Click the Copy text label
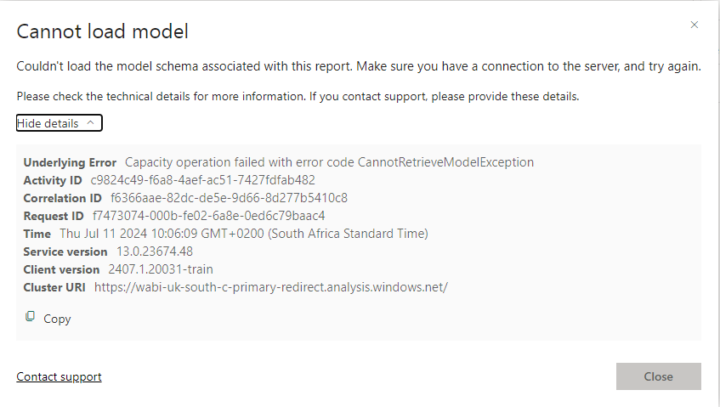720x407 pixels. click(58, 319)
